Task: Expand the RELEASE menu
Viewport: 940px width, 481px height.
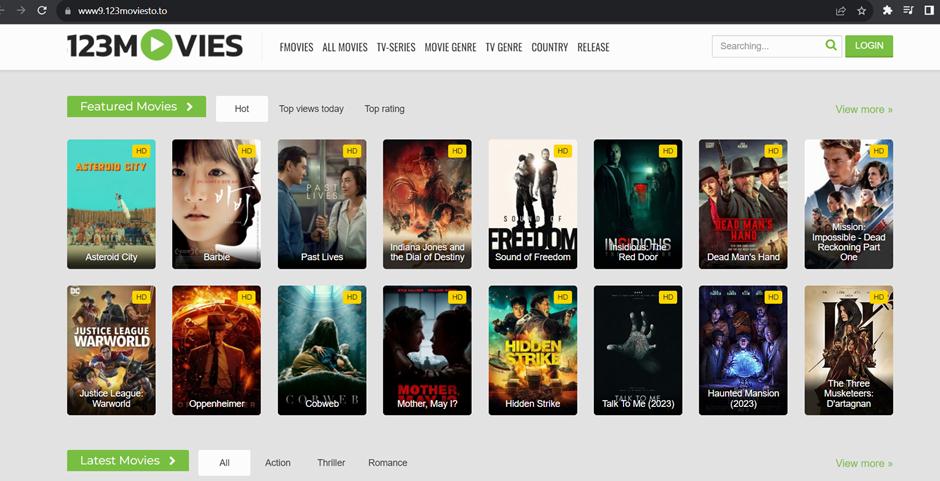Action: coord(593,47)
